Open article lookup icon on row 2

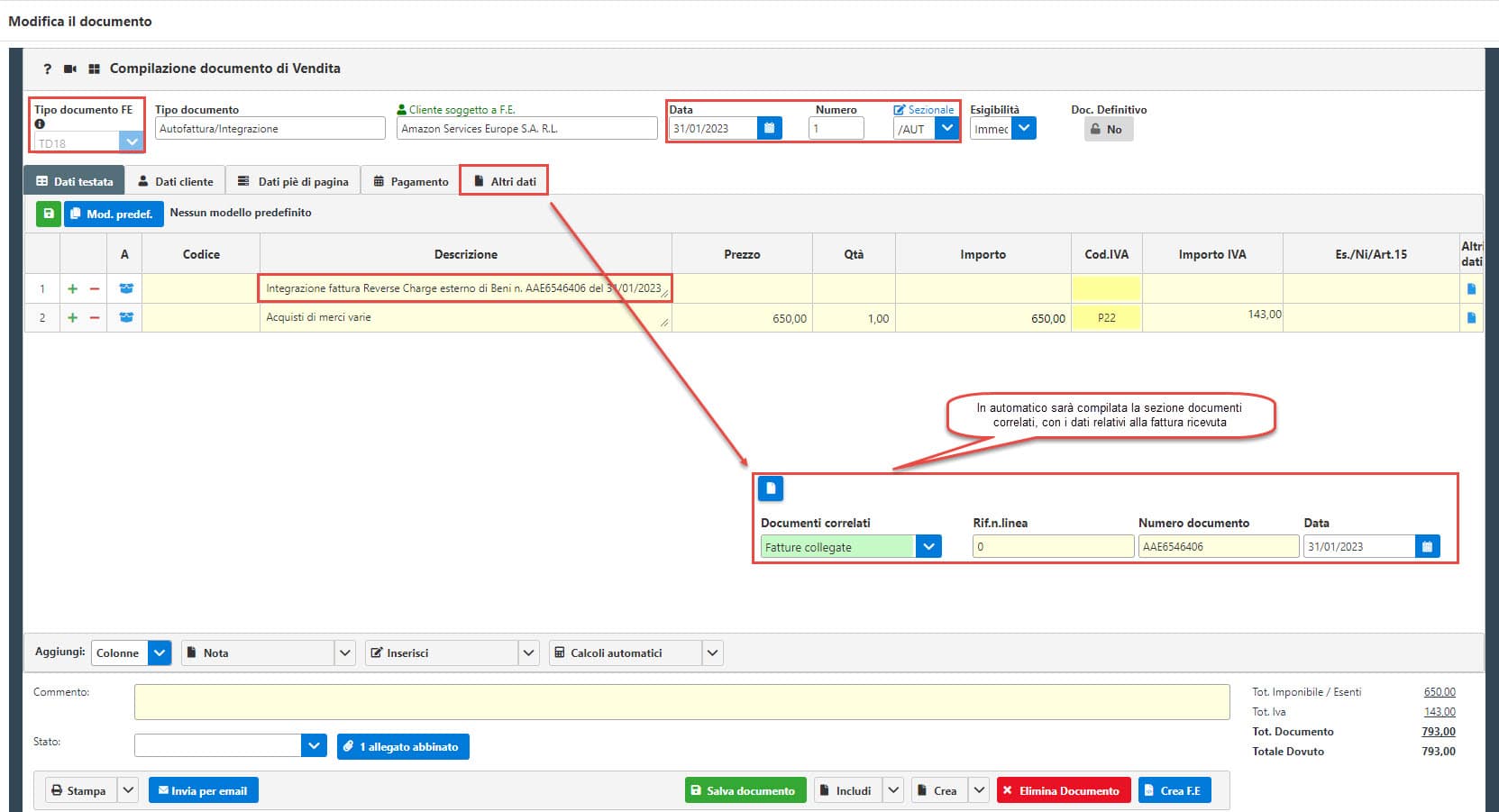tap(126, 317)
